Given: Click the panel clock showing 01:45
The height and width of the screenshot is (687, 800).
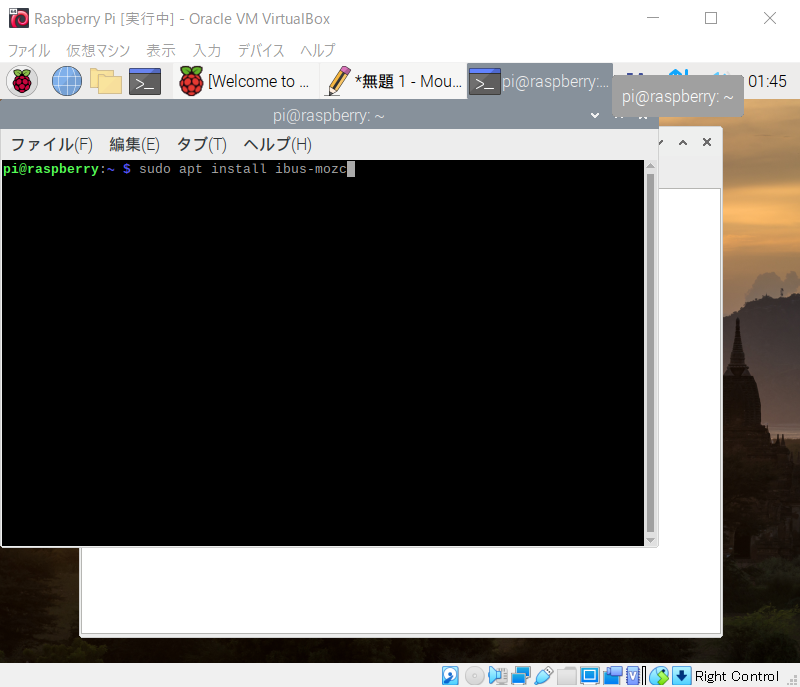Looking at the screenshot, I should tap(767, 81).
